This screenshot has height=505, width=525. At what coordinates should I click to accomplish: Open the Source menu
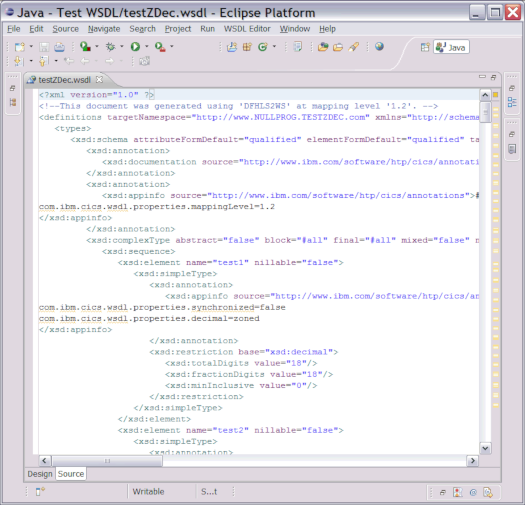(65, 29)
